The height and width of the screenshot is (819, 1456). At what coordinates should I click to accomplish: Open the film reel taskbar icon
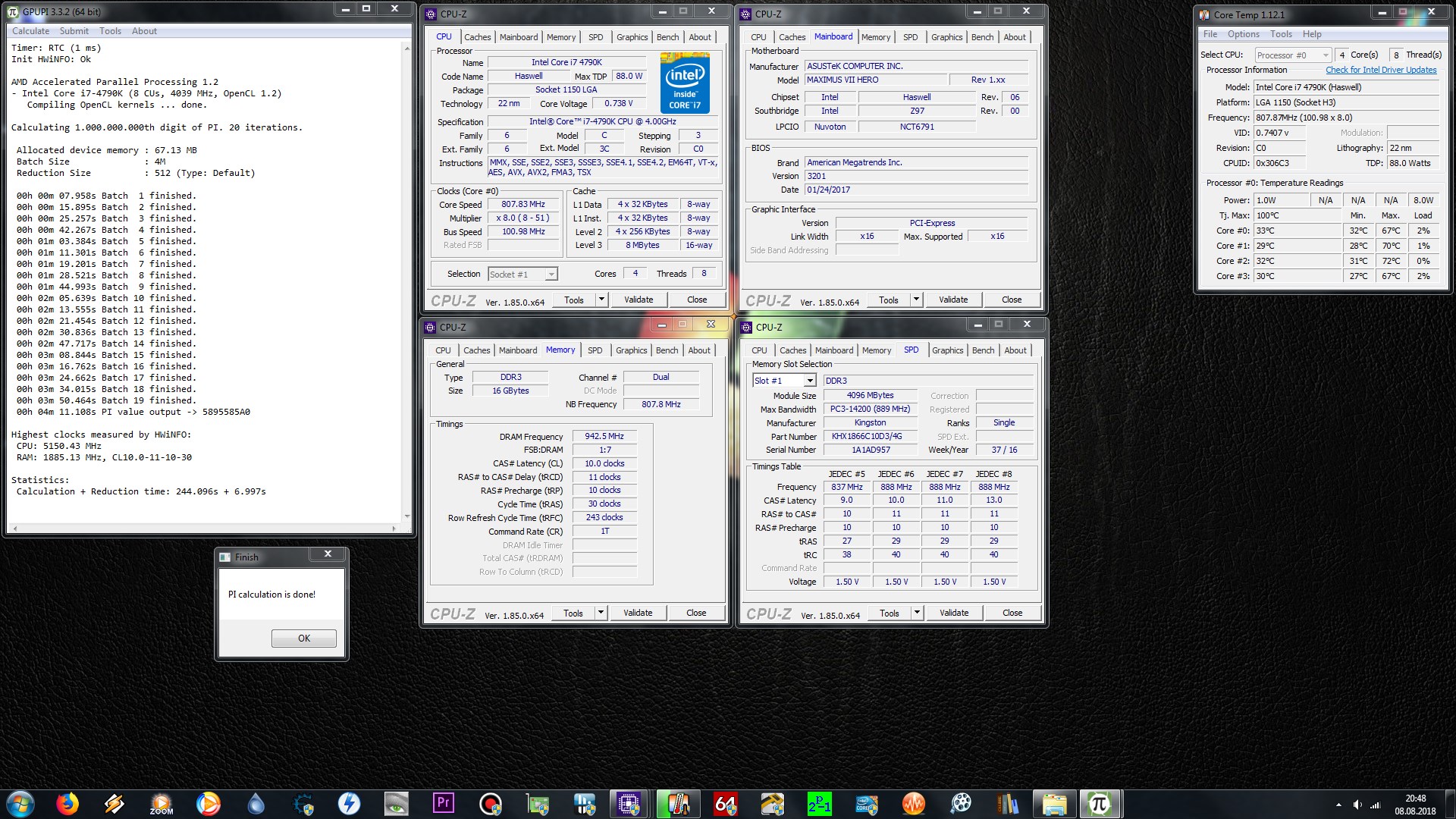pos(961,804)
